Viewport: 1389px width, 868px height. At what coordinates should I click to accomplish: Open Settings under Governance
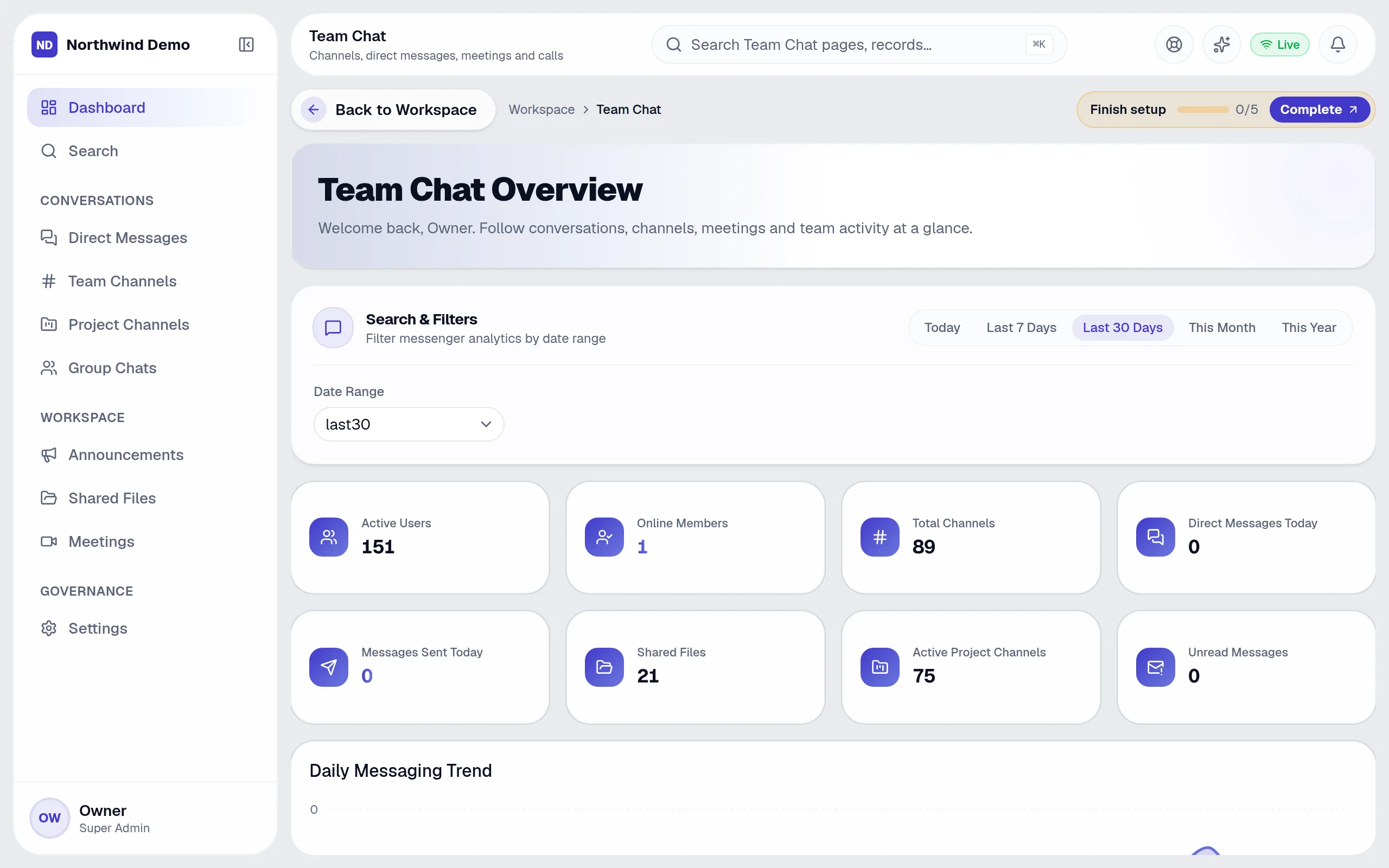[146, 628]
